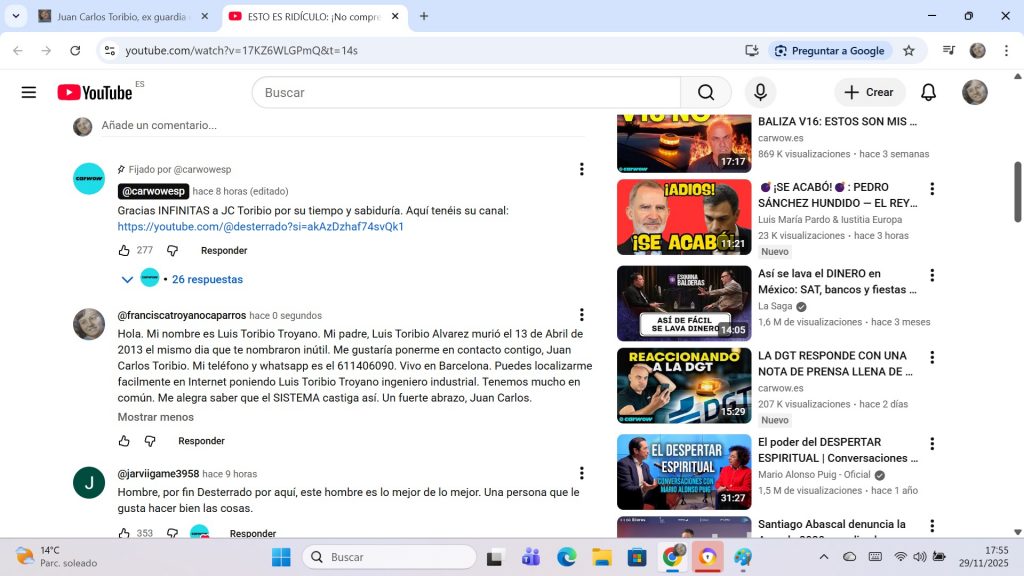1024x576 pixels.
Task: Reload the page in browser
Action: [x=75, y=50]
